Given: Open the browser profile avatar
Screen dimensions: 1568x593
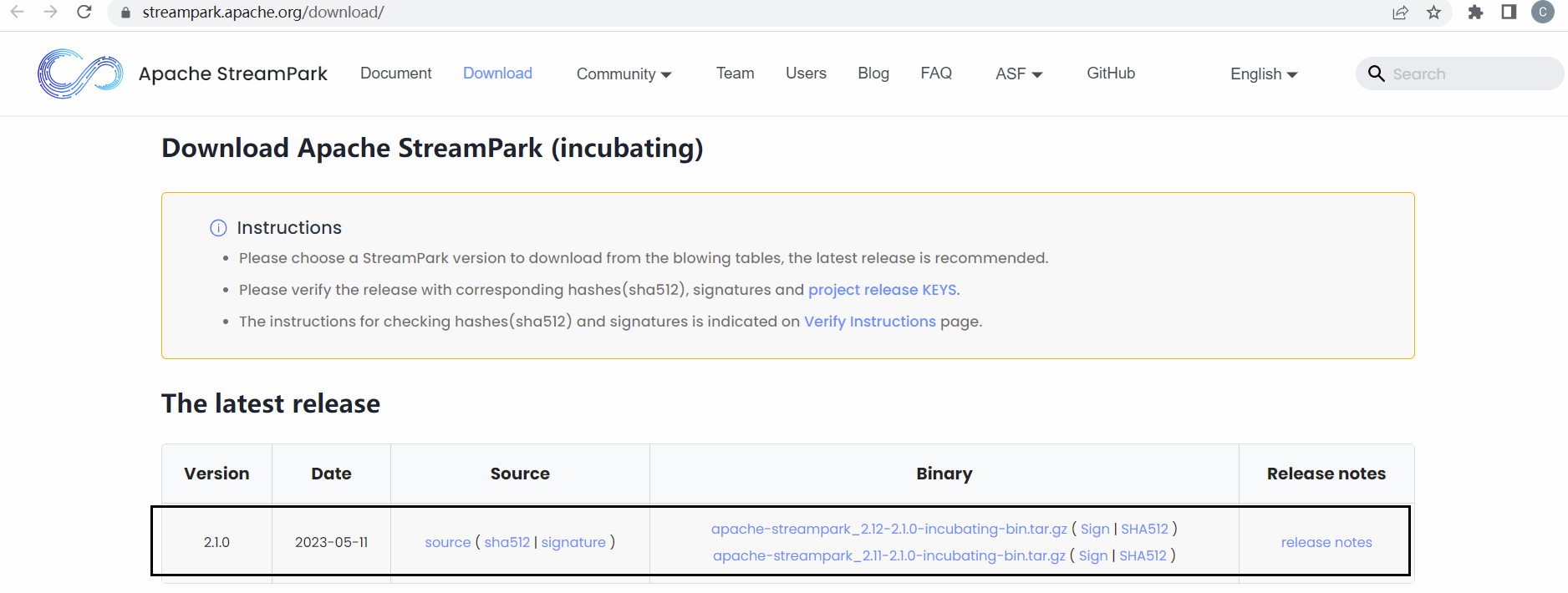Looking at the screenshot, I should click(x=1542, y=13).
